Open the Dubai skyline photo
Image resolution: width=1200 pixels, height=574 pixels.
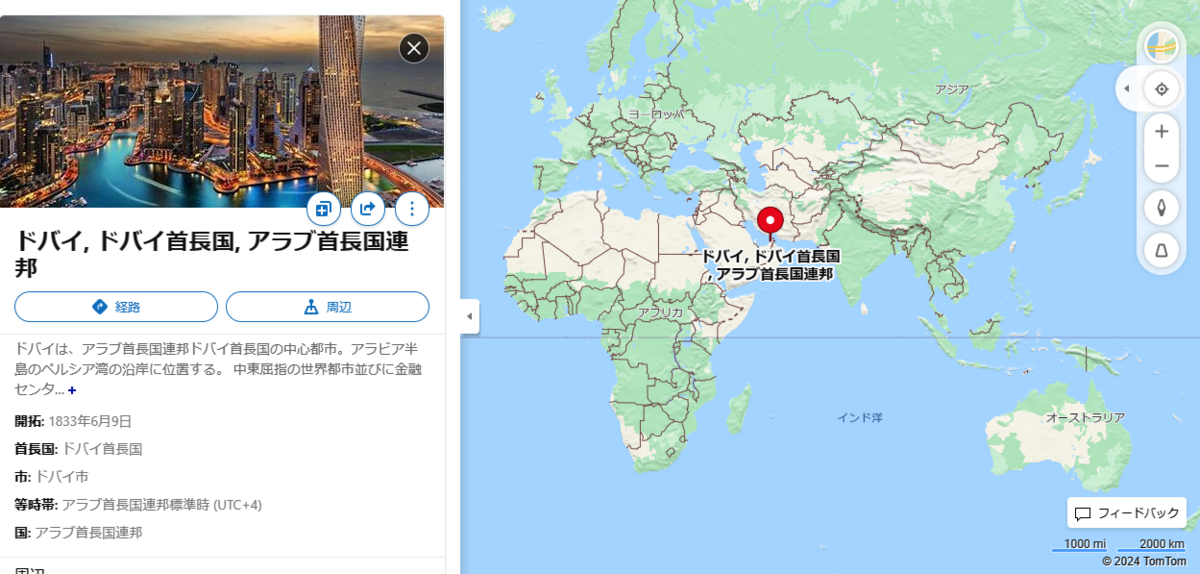point(222,111)
